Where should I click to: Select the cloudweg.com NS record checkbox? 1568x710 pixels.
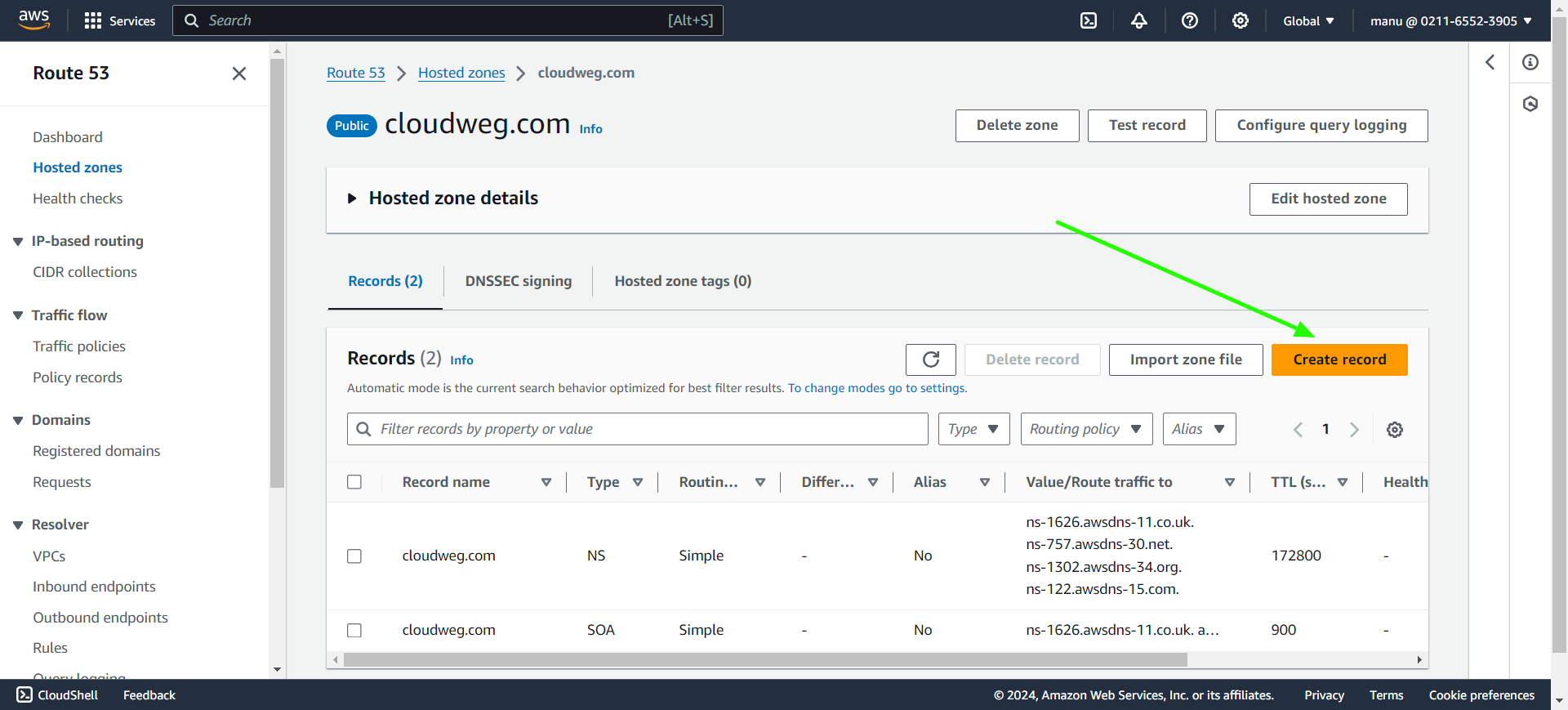(x=354, y=556)
